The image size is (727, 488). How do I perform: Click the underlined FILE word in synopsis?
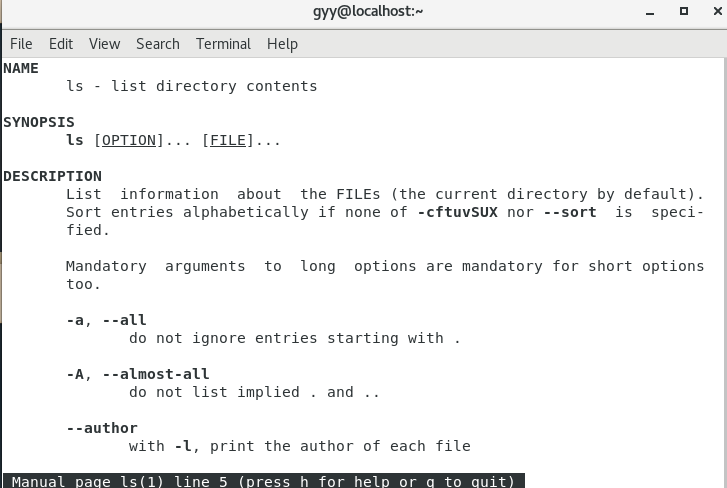(x=228, y=140)
